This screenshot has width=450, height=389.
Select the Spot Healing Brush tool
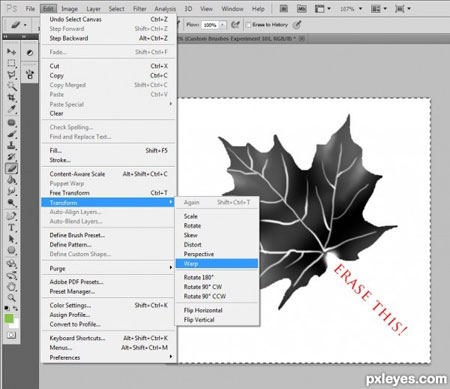pos(11,123)
